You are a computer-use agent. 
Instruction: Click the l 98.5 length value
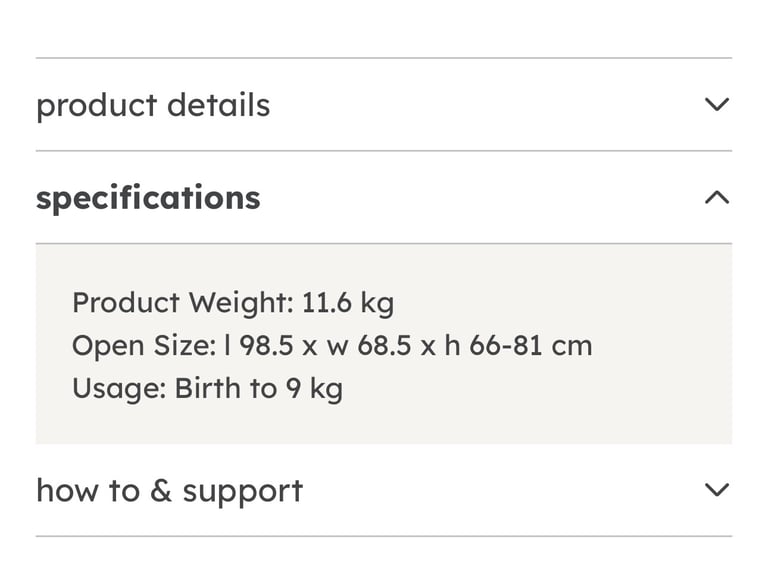pyautogui.click(x=258, y=345)
